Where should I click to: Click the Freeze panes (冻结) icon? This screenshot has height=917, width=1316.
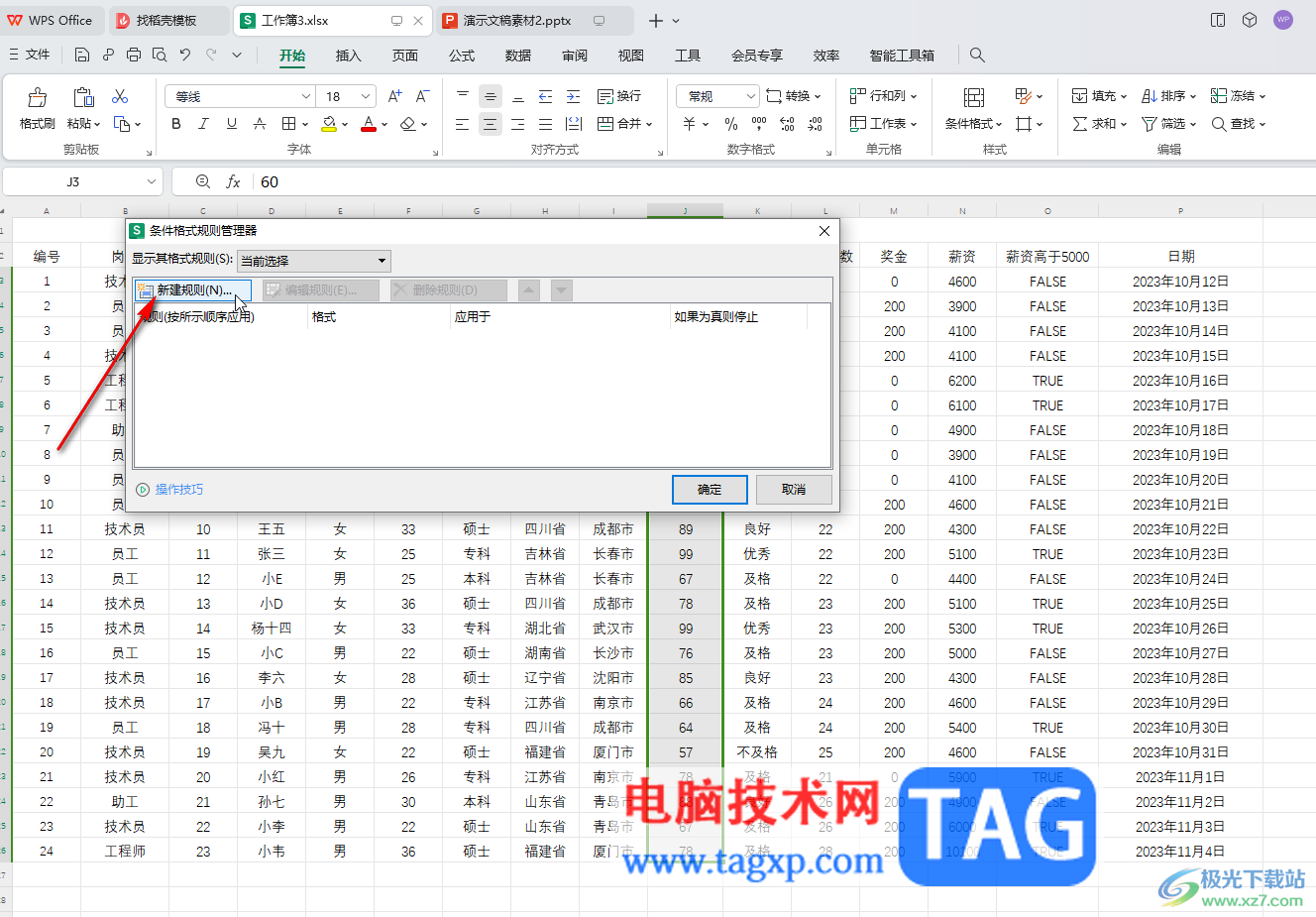tap(1218, 96)
